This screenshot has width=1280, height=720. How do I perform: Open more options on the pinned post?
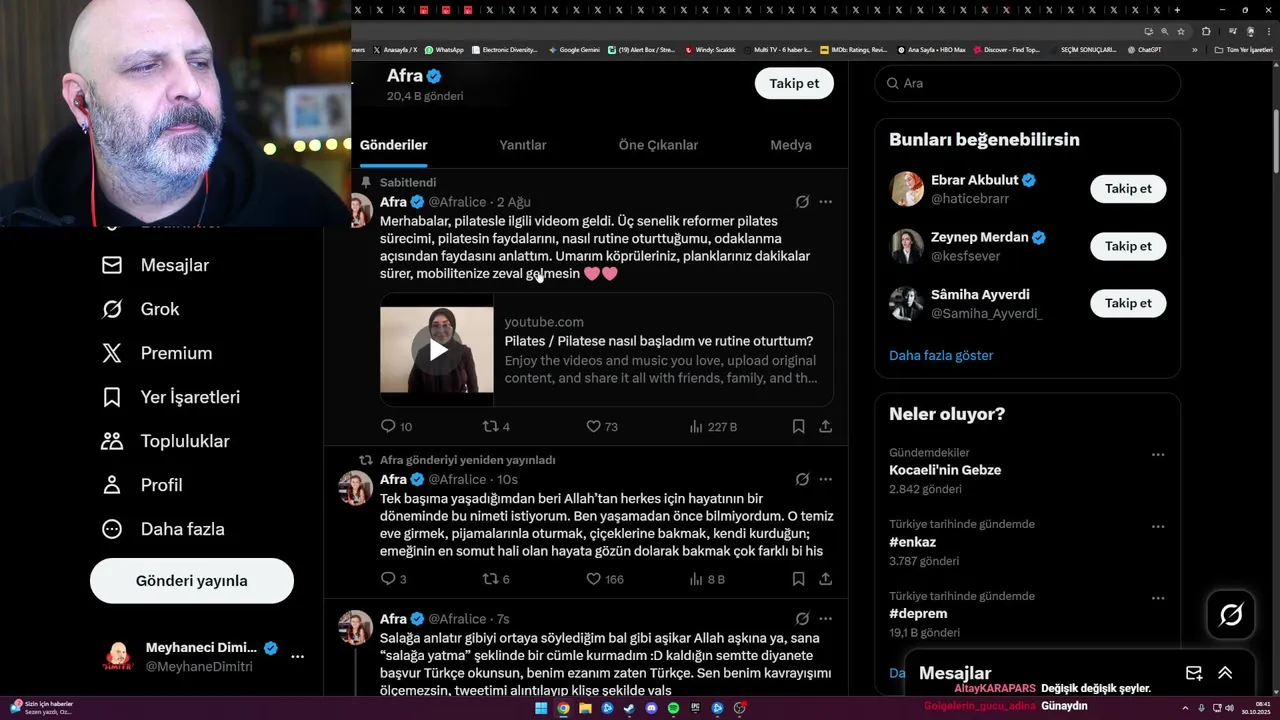[x=825, y=202]
